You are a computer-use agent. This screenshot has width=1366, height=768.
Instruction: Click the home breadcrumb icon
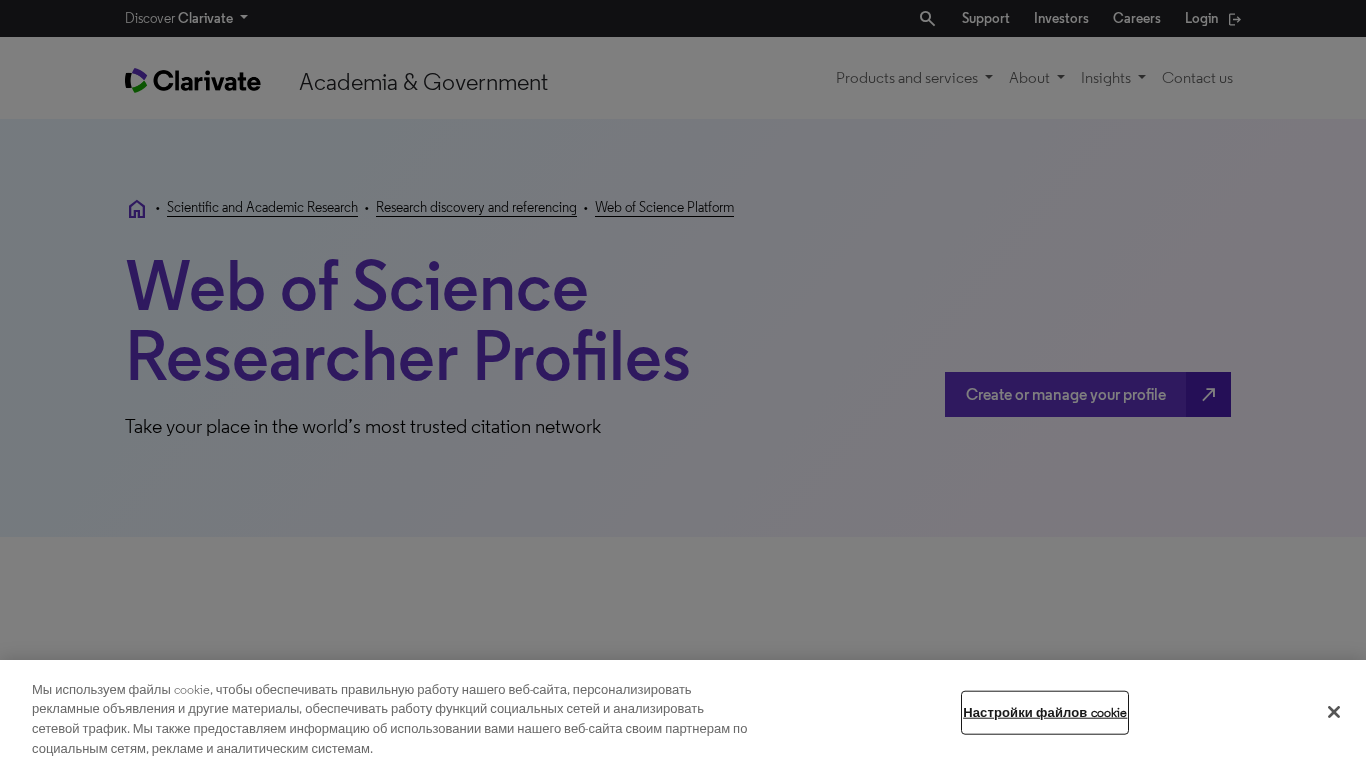click(x=137, y=209)
